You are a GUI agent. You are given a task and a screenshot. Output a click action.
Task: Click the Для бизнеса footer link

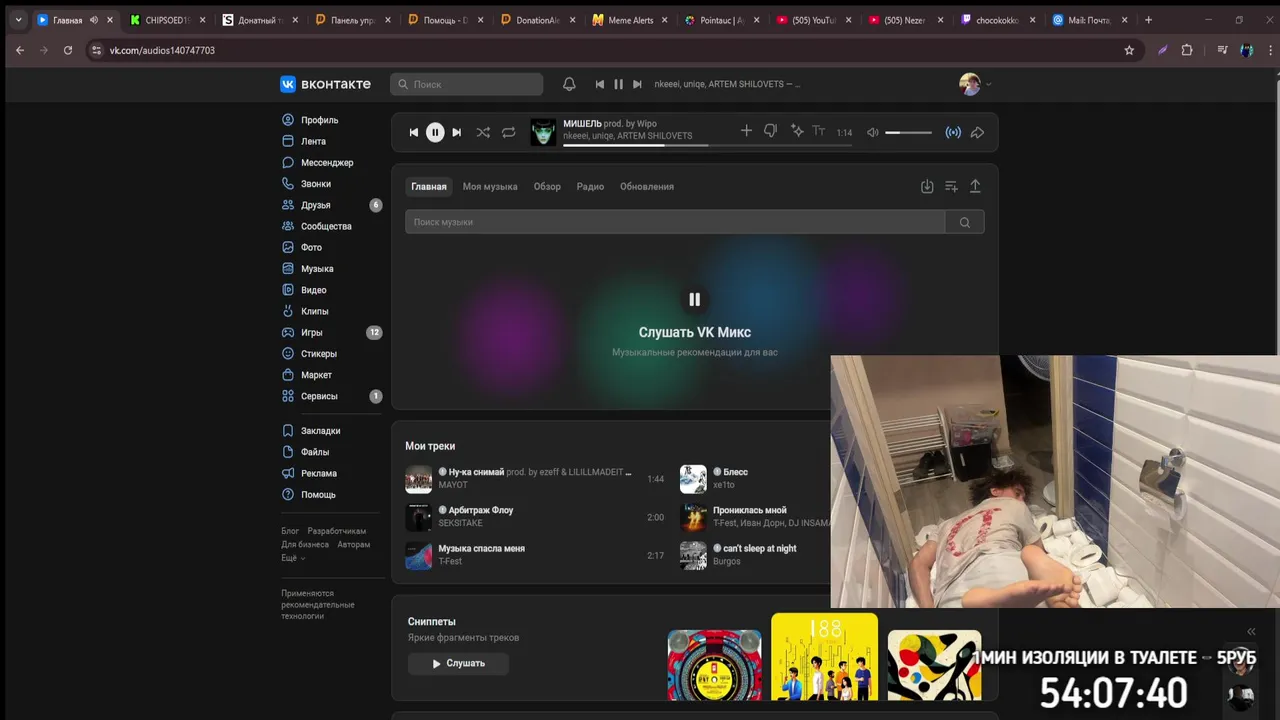[305, 545]
